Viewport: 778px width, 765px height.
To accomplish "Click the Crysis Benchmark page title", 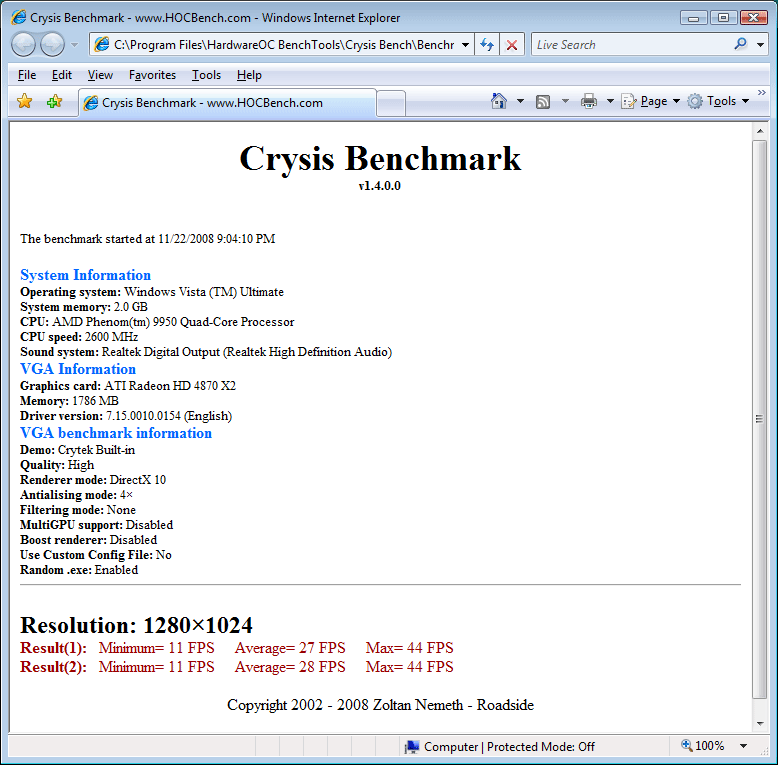I will tap(380, 159).
